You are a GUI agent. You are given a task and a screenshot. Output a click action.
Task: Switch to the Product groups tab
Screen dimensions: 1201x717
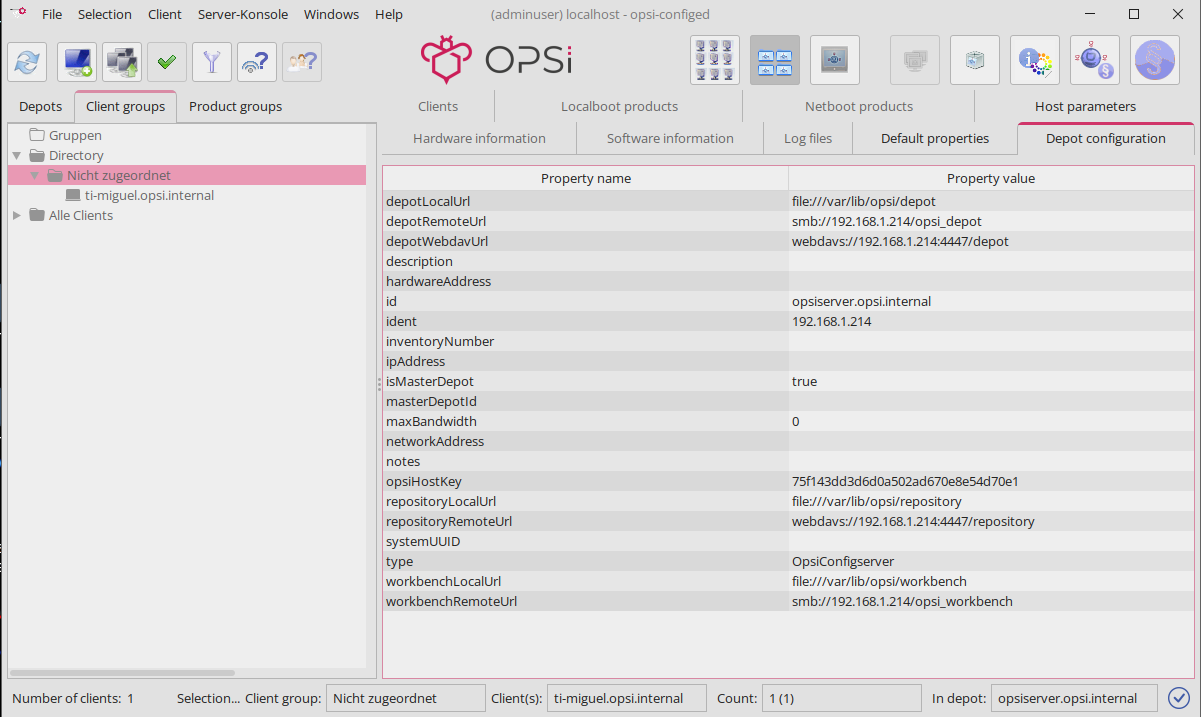236,106
